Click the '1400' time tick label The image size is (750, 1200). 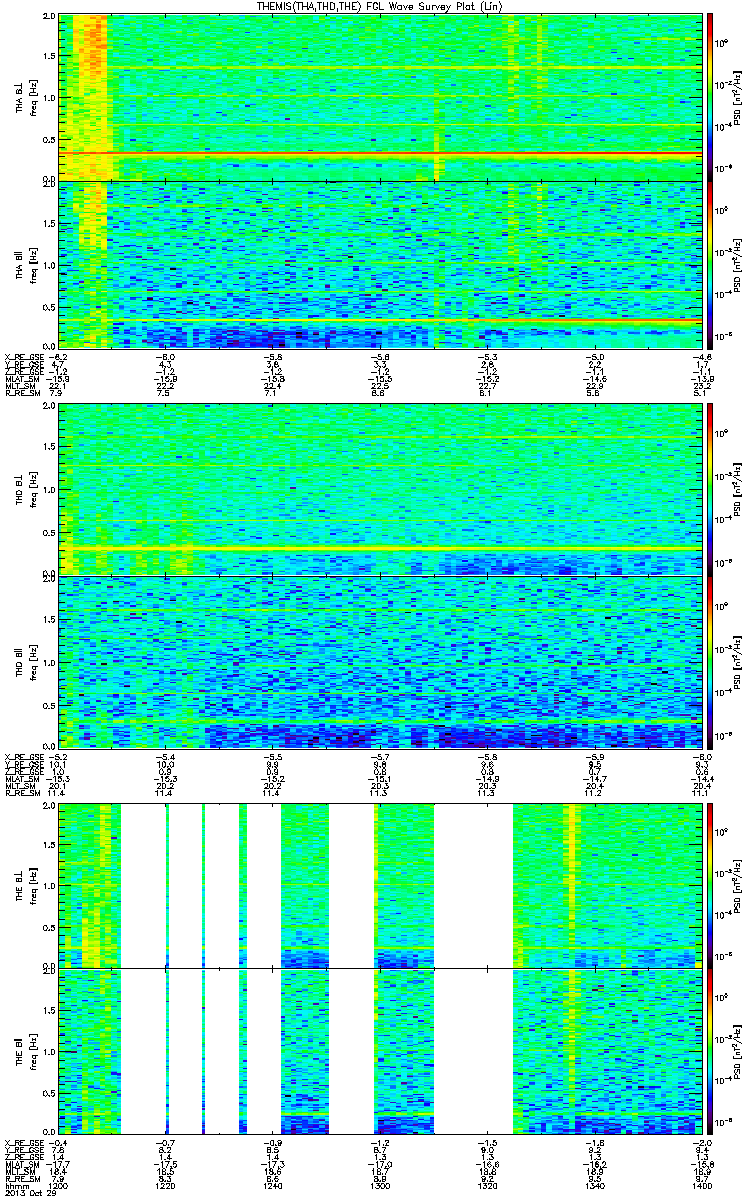[703, 1185]
